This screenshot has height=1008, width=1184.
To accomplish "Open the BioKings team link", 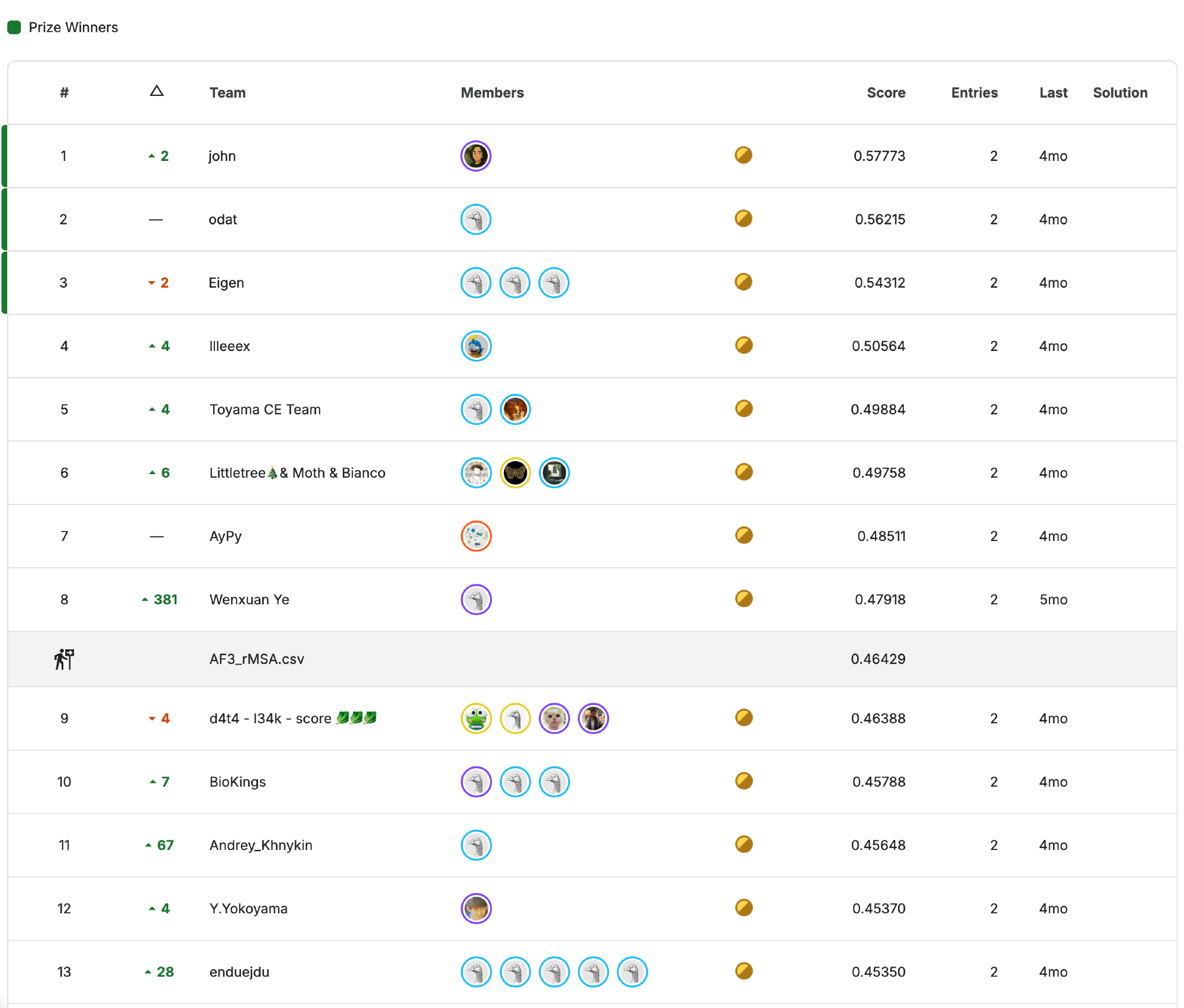I will click(x=237, y=781).
